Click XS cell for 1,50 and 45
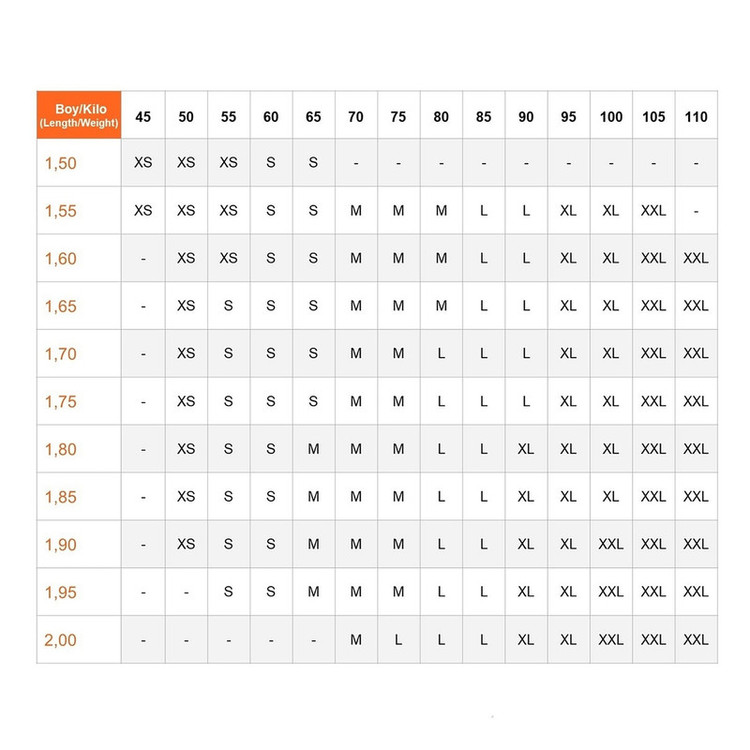Screen dimensions: 750x750 [x=143, y=163]
